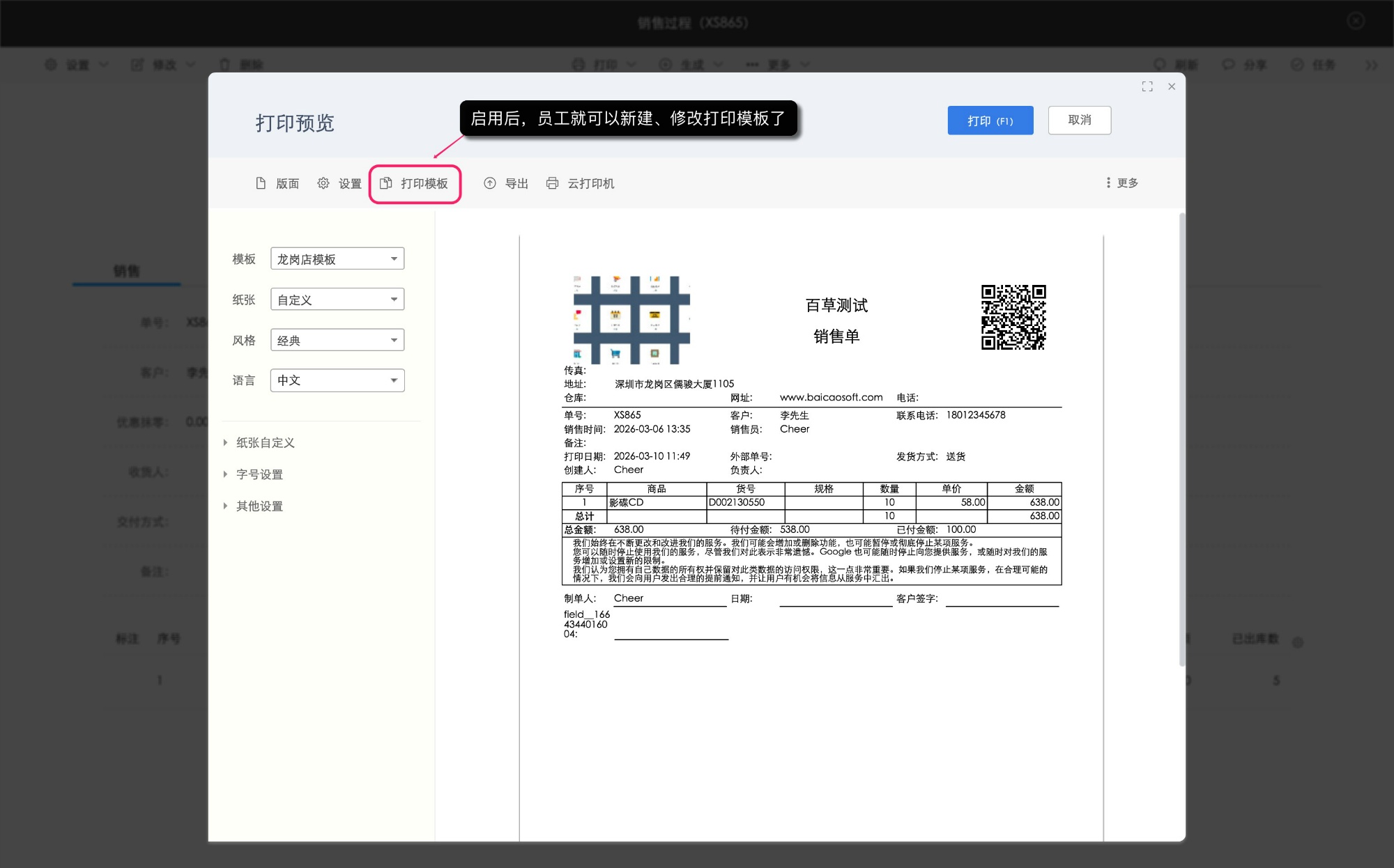Open the 模板 template dropdown showing 龙岗店模板

[x=337, y=258]
